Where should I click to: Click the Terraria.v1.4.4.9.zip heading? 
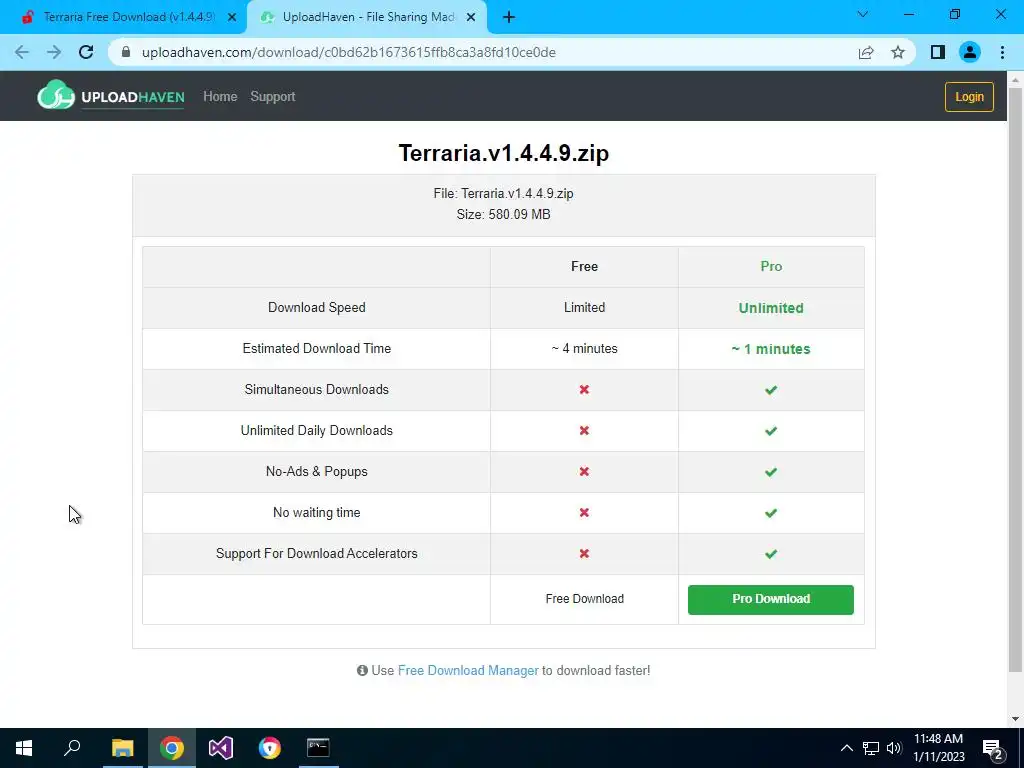tap(504, 153)
